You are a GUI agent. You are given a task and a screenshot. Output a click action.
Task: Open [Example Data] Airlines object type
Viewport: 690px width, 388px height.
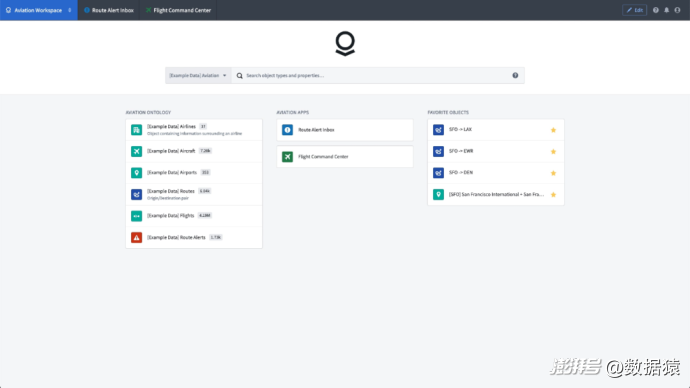(194, 130)
